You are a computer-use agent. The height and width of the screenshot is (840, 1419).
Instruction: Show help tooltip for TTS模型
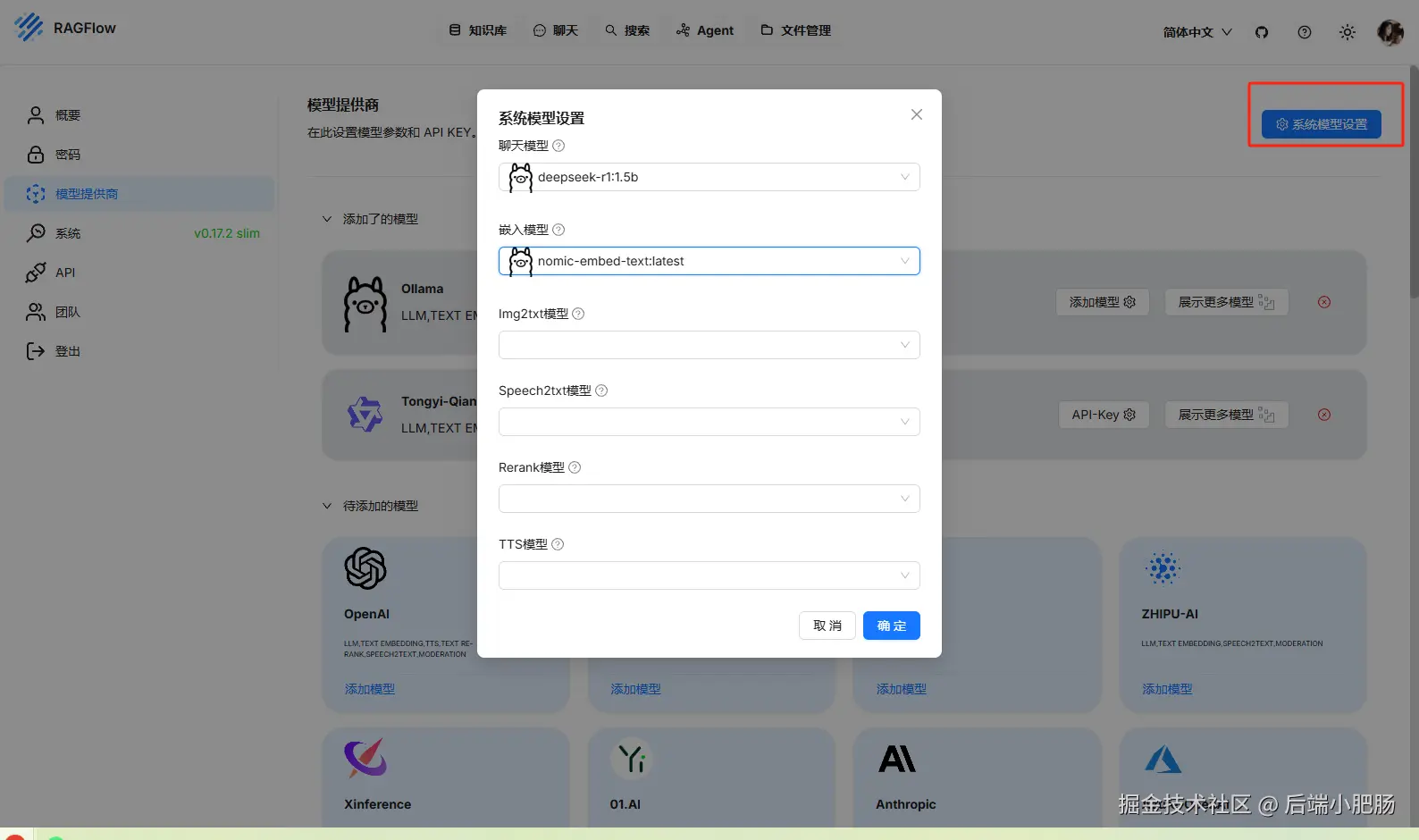tap(558, 544)
